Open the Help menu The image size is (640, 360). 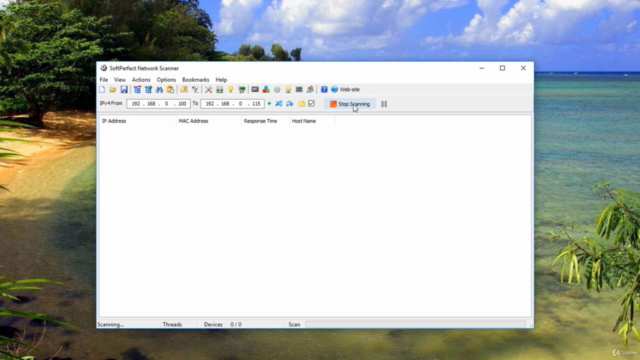(221, 80)
